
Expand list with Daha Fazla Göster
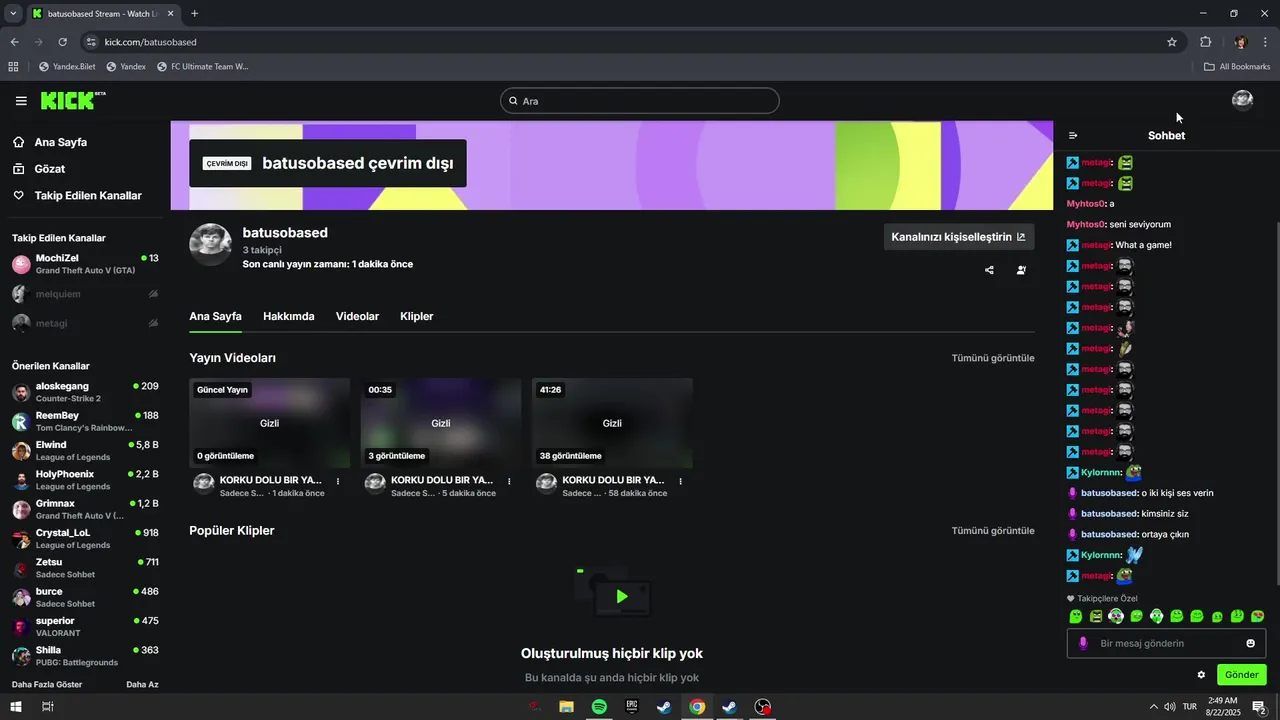(x=47, y=685)
